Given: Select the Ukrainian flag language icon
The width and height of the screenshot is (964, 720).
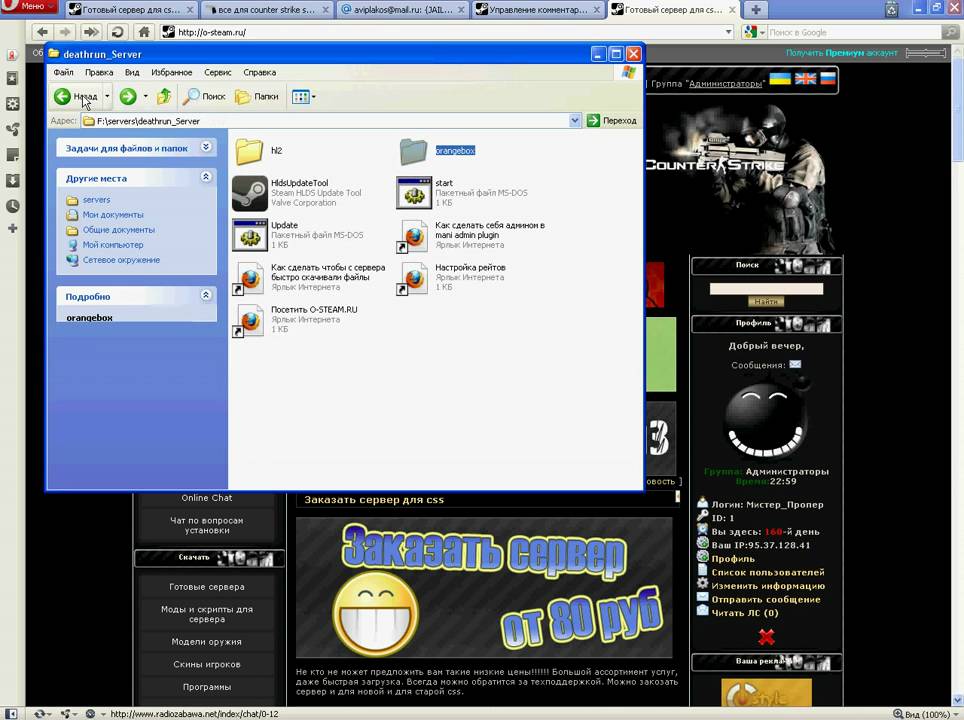Looking at the screenshot, I should pos(780,79).
